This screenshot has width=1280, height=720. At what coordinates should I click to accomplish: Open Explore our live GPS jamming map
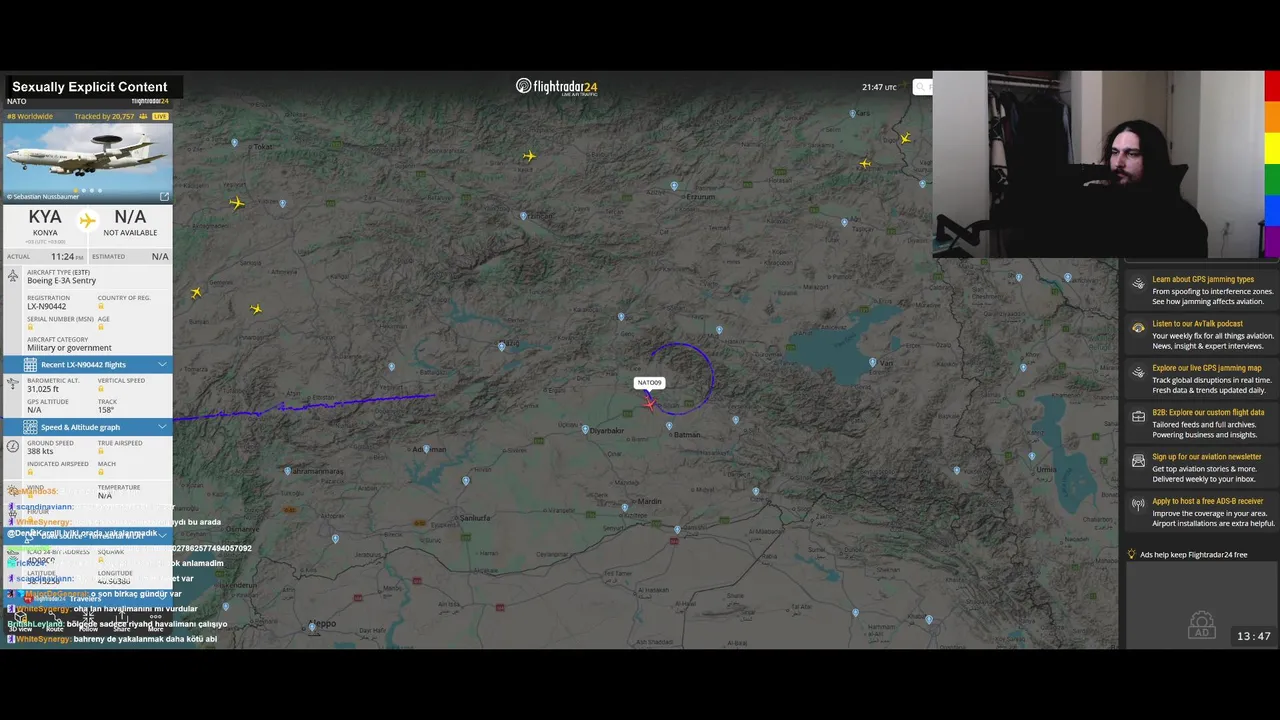[x=1207, y=368]
